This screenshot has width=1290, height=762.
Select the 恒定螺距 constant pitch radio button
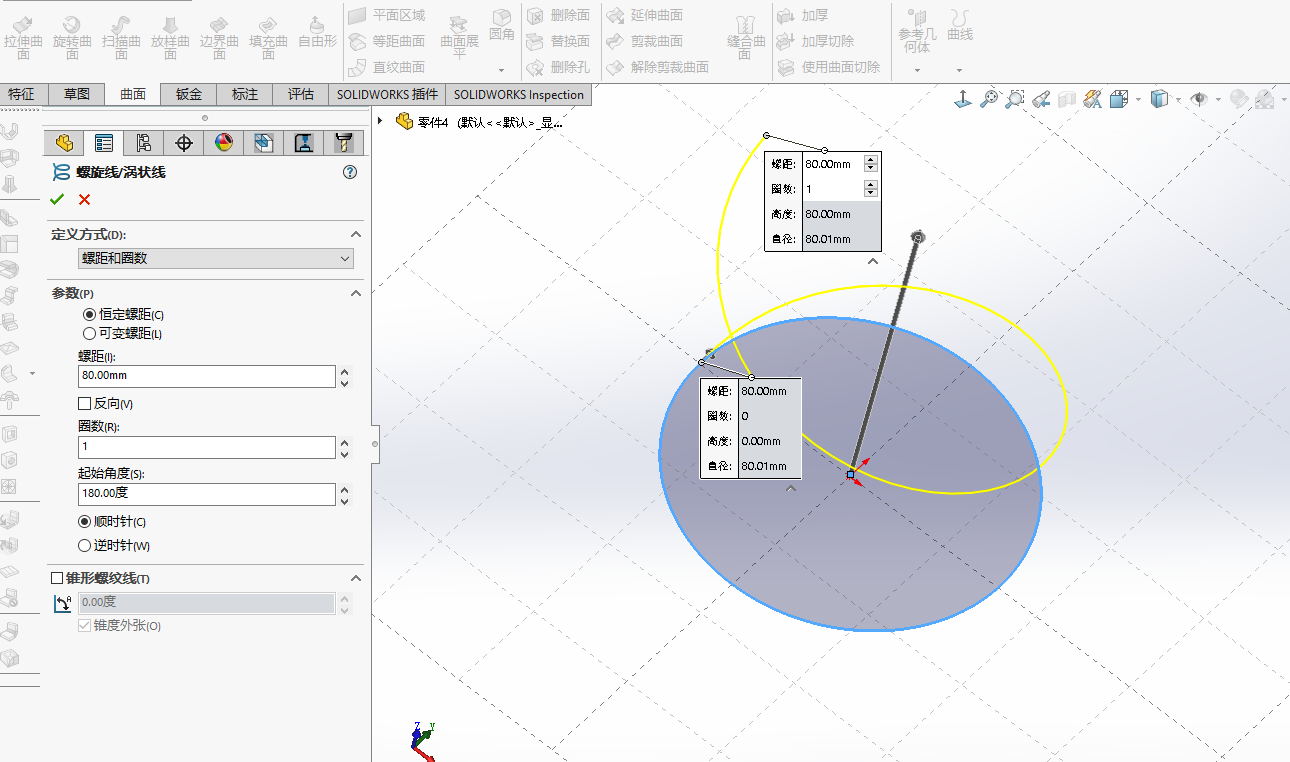point(90,314)
